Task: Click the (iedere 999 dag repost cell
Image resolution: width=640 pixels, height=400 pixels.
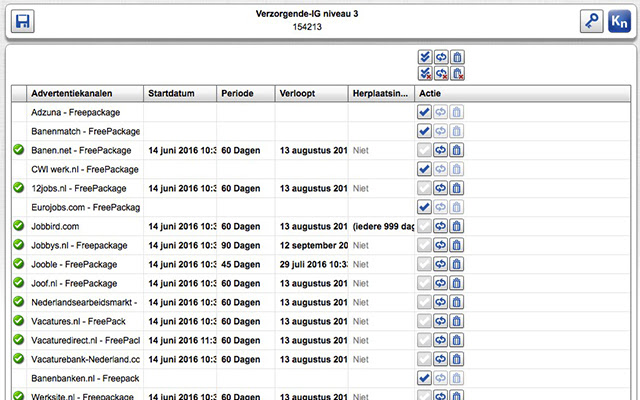Action: pos(383,227)
